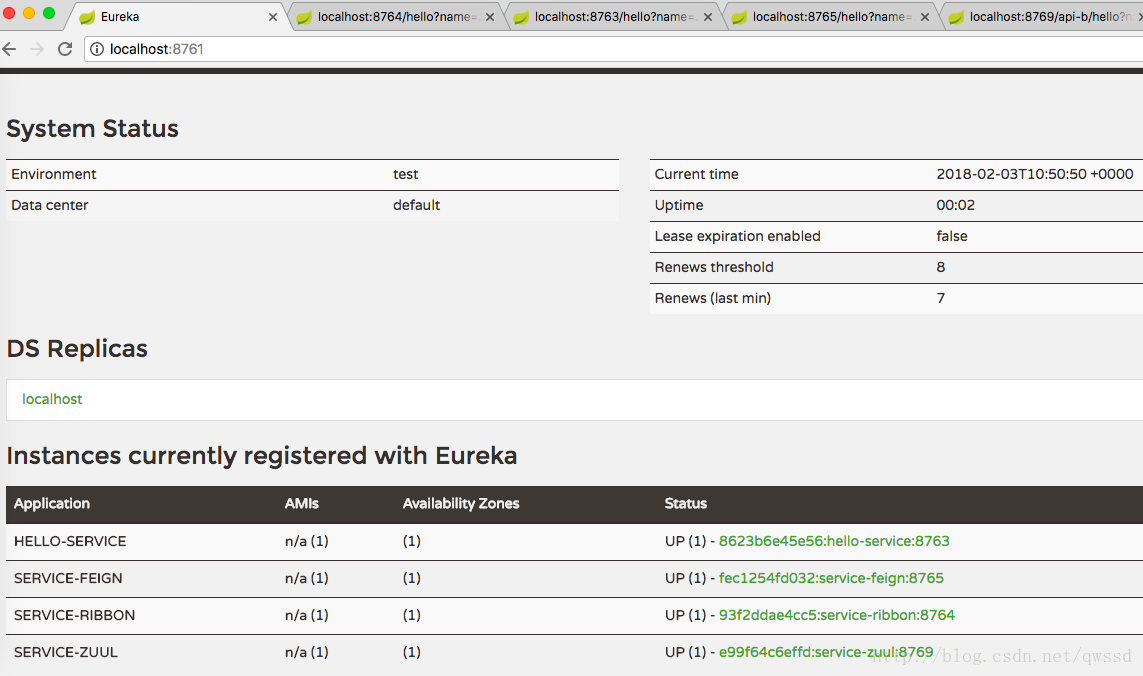
Task: Click n/a (1) in the SERVICE-ZUUL row
Action: (x=306, y=652)
